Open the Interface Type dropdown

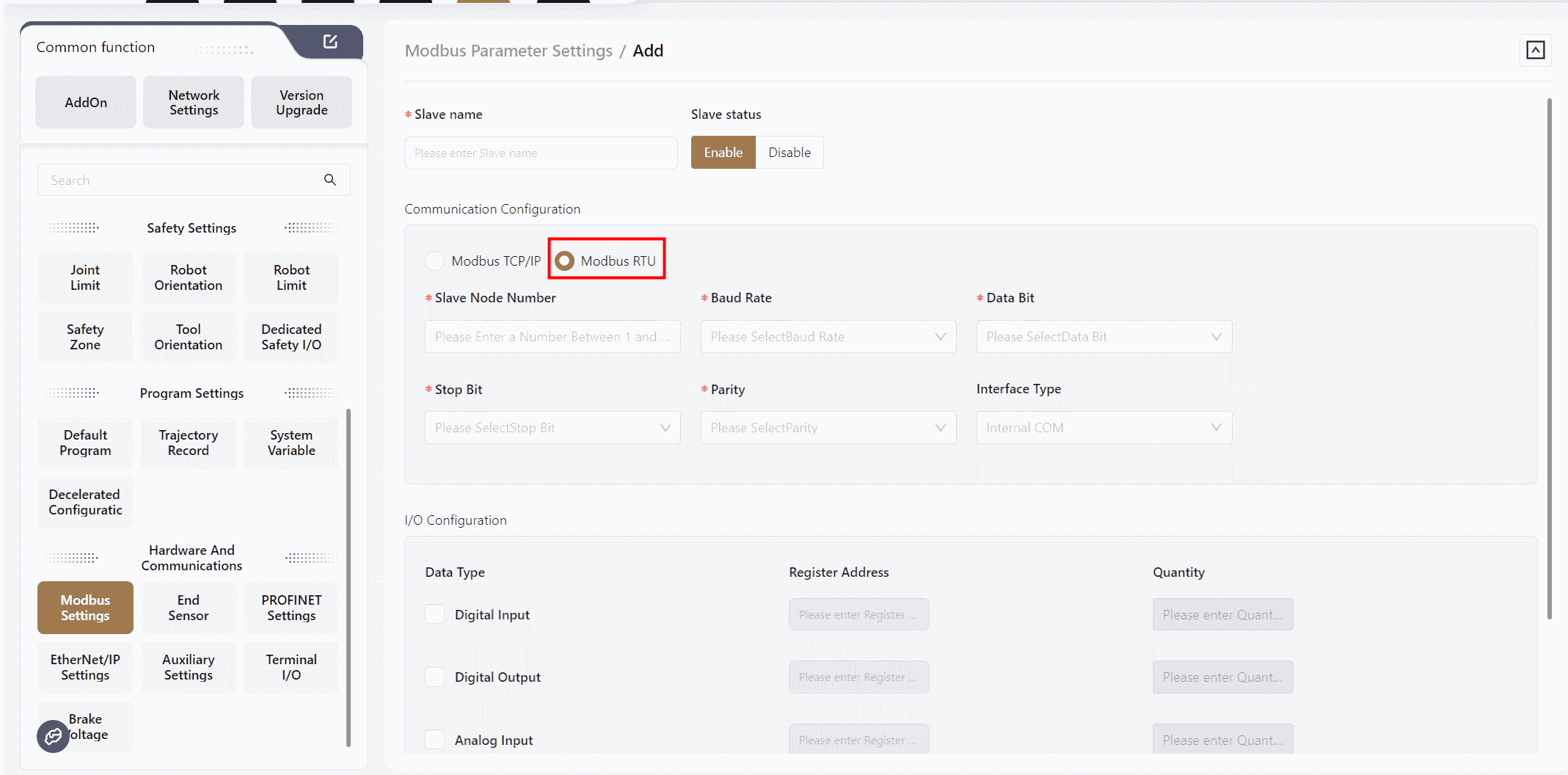[1104, 428]
